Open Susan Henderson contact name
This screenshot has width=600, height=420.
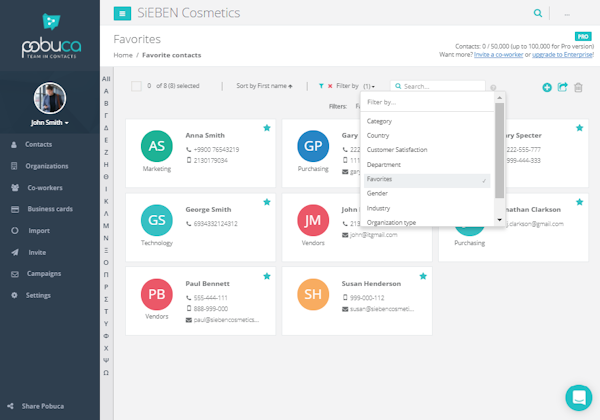coord(371,284)
